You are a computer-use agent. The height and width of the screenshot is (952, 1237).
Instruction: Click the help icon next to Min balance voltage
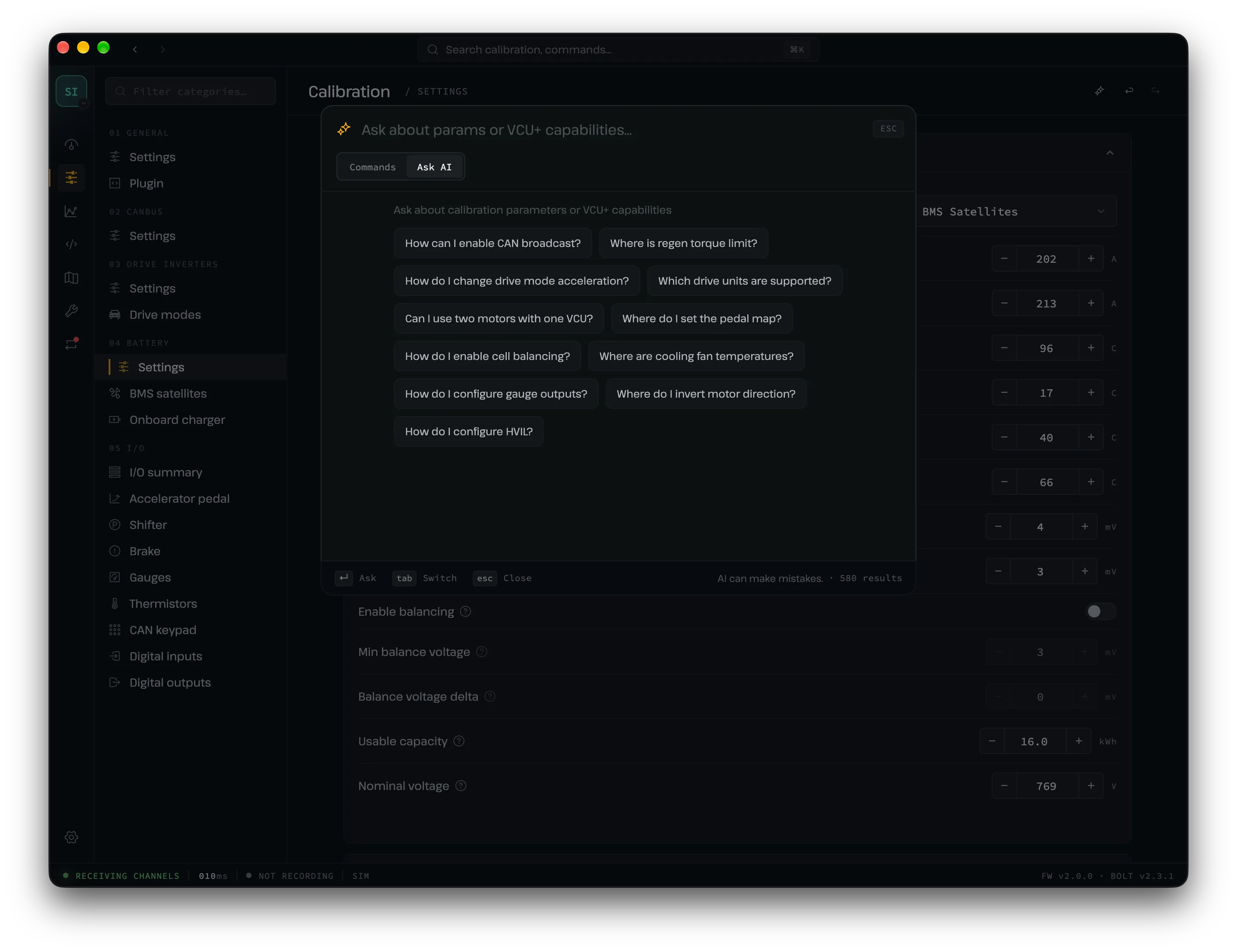click(x=481, y=652)
